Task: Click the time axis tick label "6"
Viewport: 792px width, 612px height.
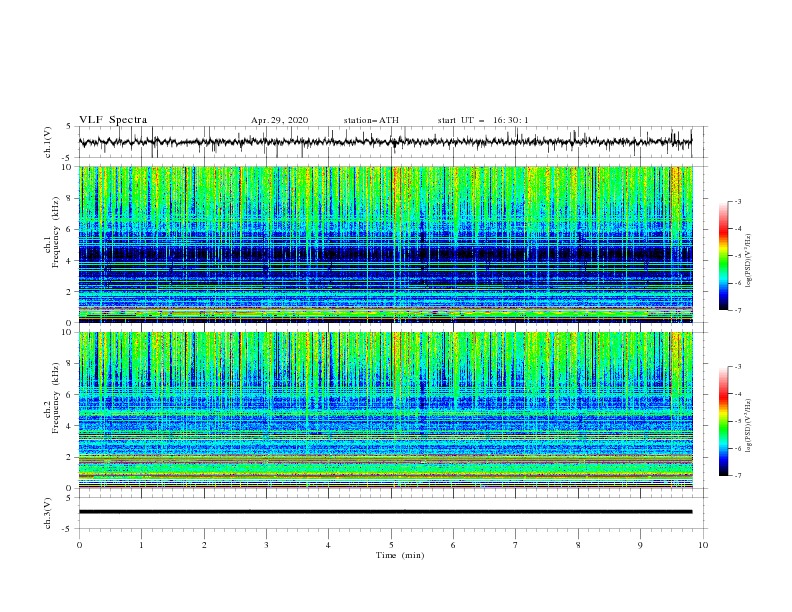Action: (453, 545)
